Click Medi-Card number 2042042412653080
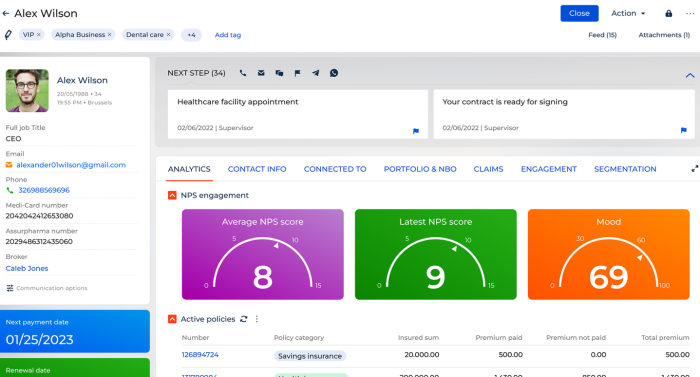The width and height of the screenshot is (700, 377). (39, 216)
